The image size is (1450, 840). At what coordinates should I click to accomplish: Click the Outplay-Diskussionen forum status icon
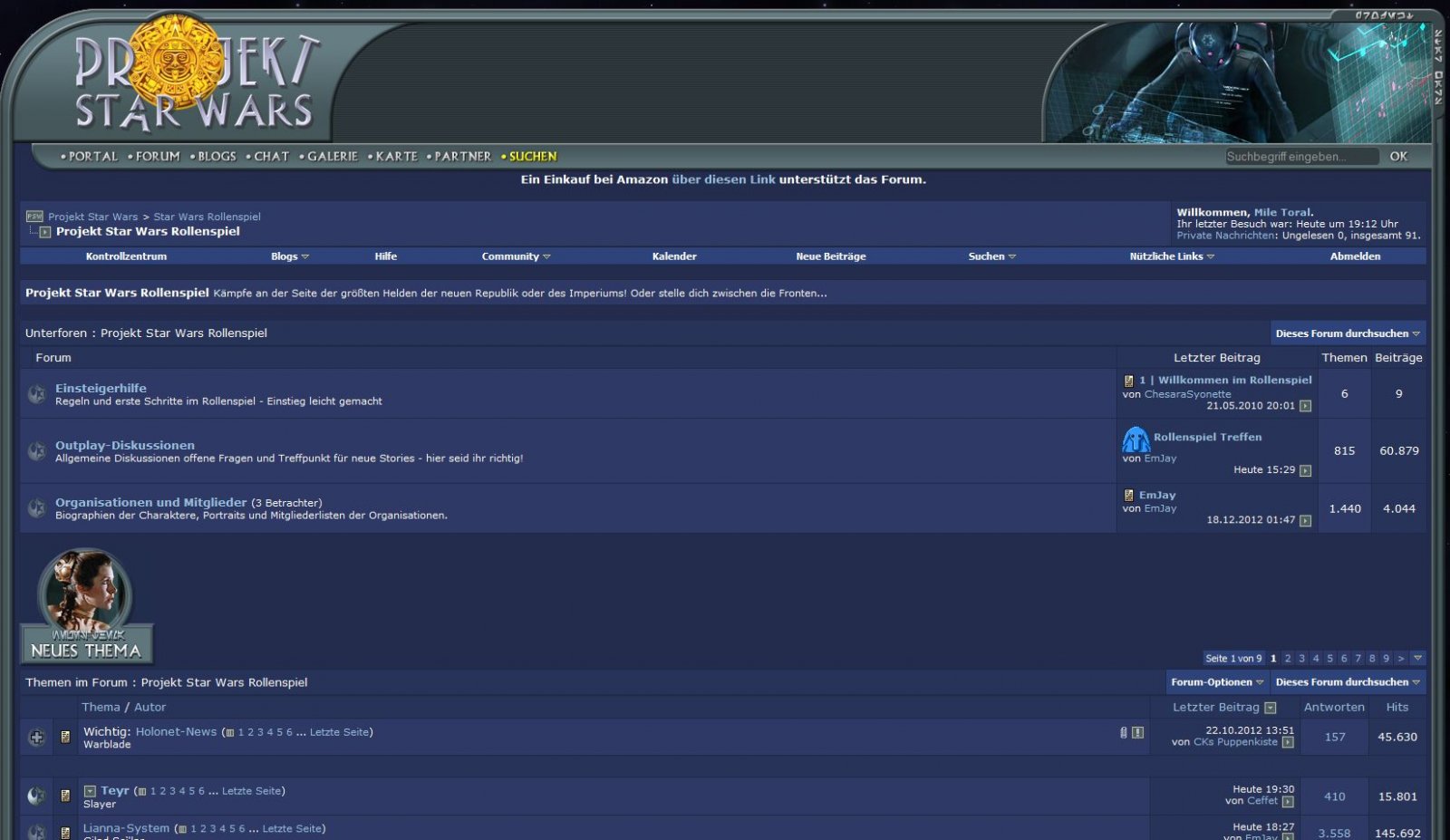pyautogui.click(x=37, y=451)
